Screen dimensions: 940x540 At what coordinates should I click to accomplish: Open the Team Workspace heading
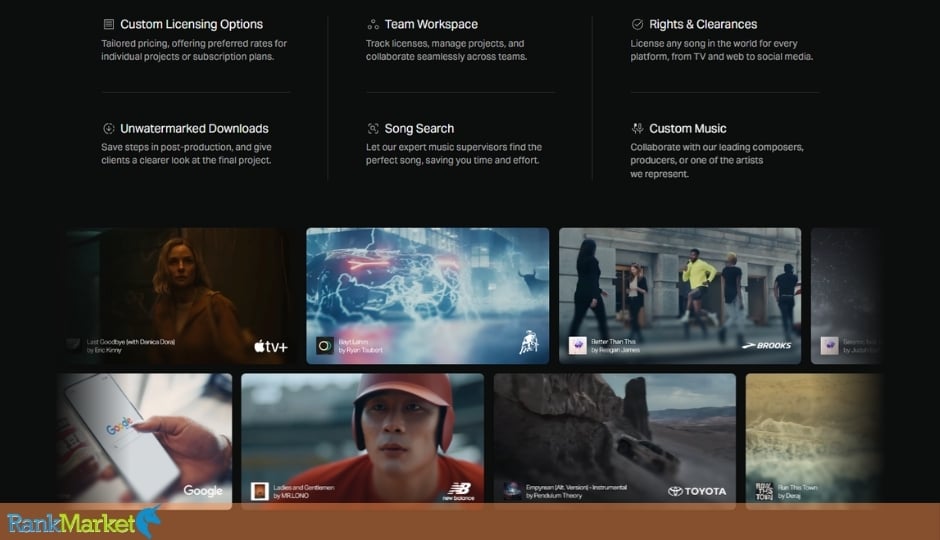(431, 25)
